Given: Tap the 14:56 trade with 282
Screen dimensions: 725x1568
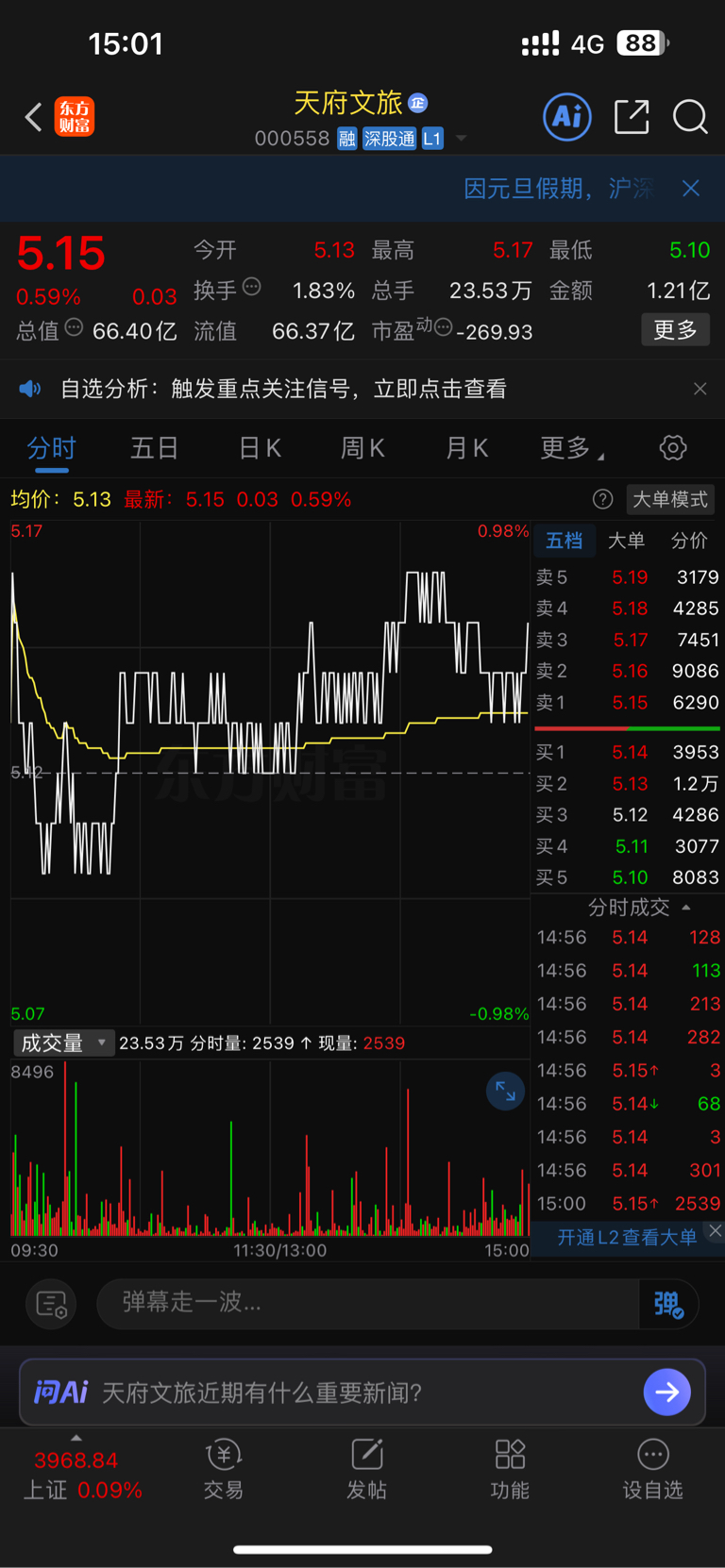Looking at the screenshot, I should [628, 1037].
